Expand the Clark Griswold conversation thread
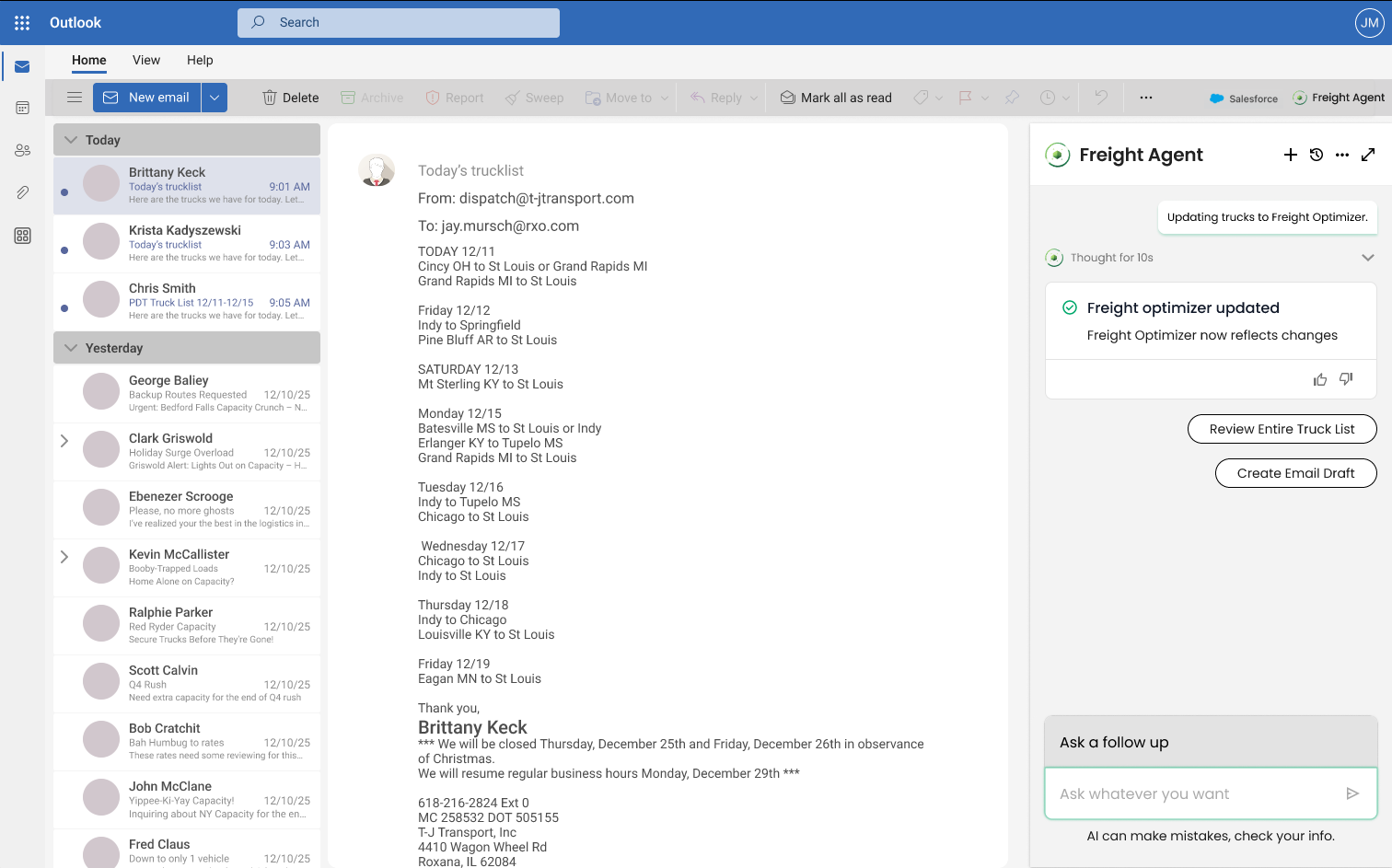Screen dimensions: 1392x868 click(x=64, y=441)
